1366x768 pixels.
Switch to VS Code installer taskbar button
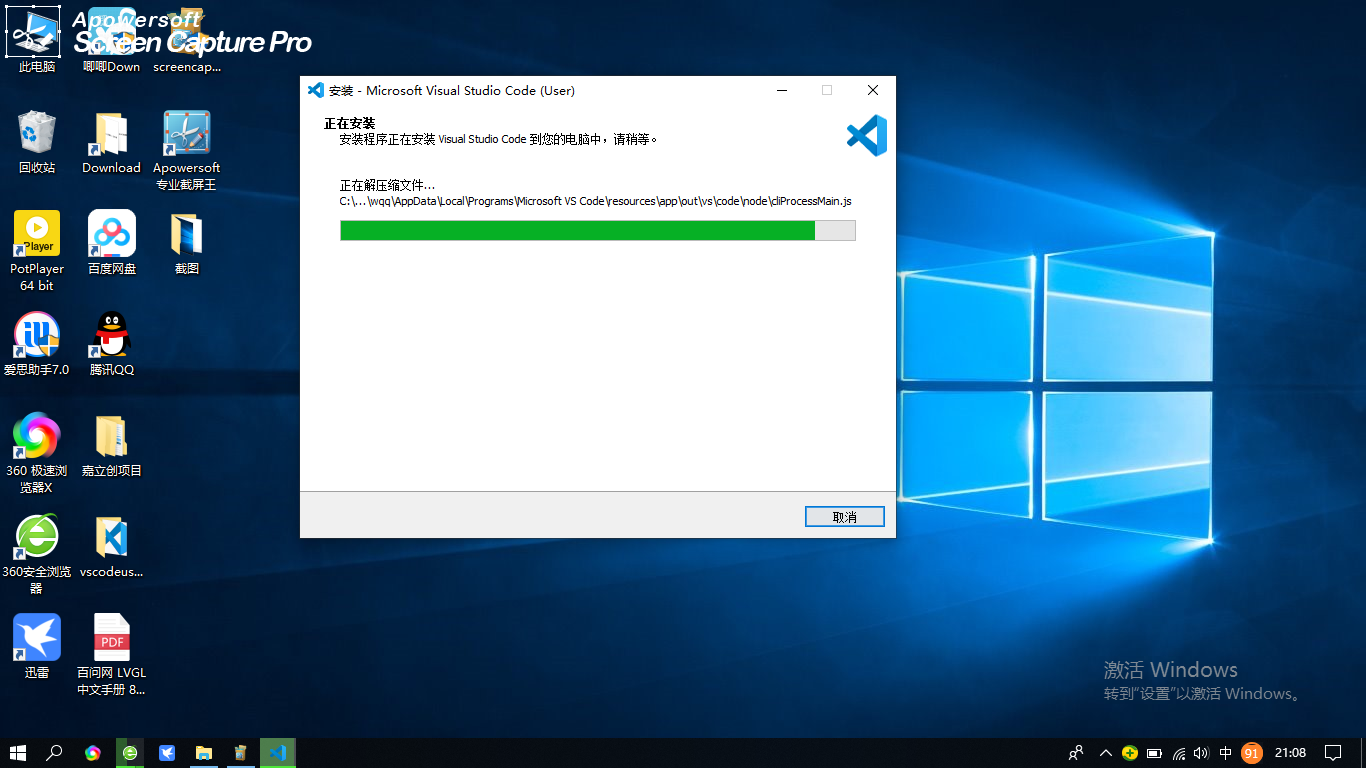click(x=278, y=753)
